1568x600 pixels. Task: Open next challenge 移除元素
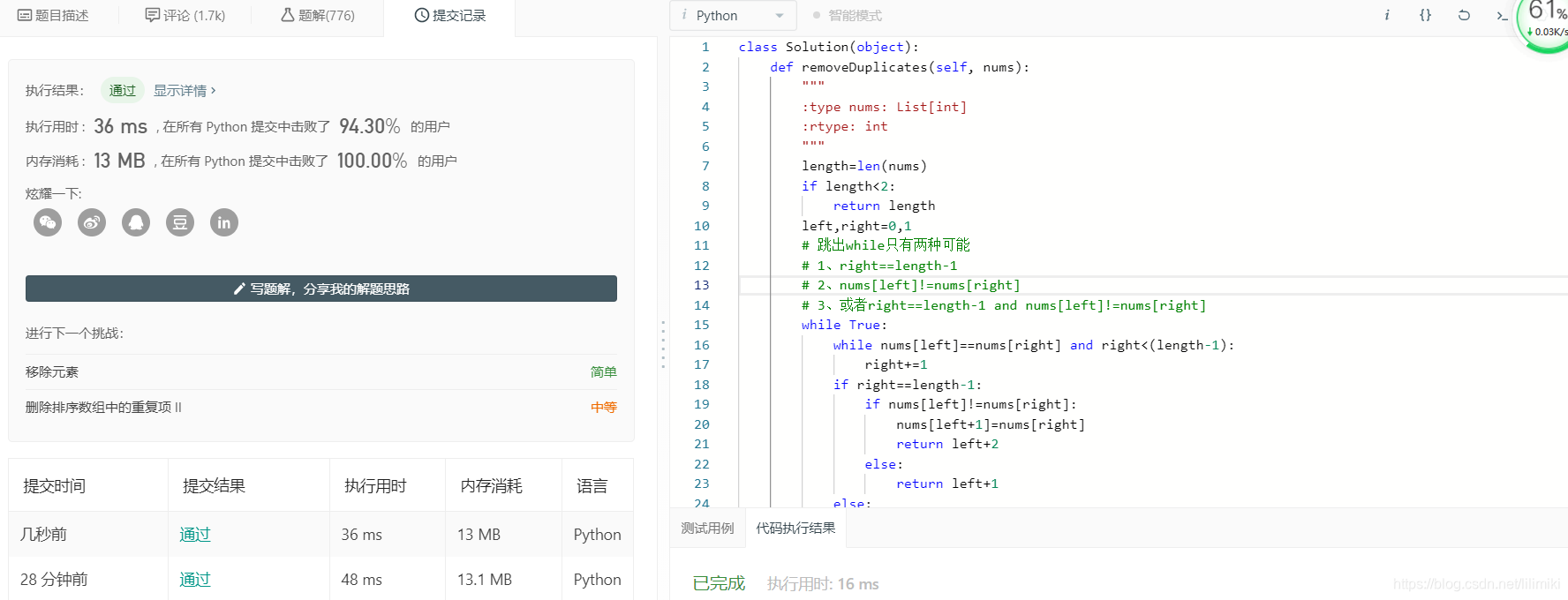click(52, 371)
